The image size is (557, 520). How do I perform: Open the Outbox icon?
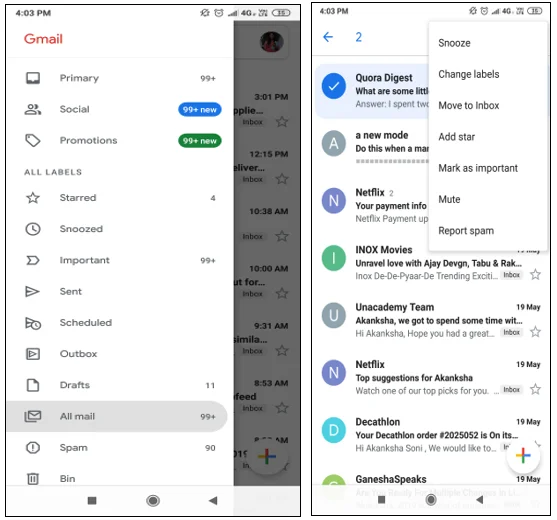(x=33, y=354)
